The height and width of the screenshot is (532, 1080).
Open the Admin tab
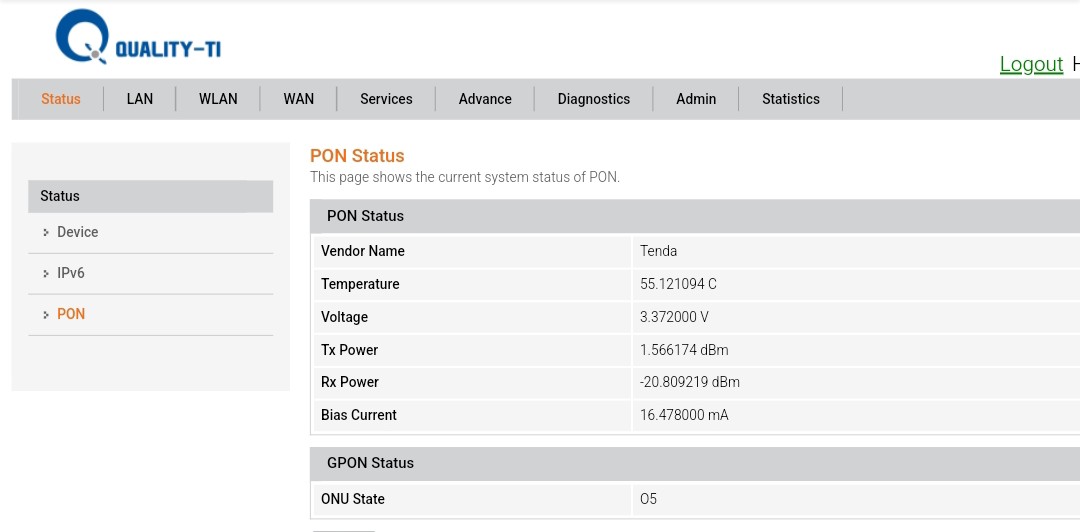tap(696, 99)
